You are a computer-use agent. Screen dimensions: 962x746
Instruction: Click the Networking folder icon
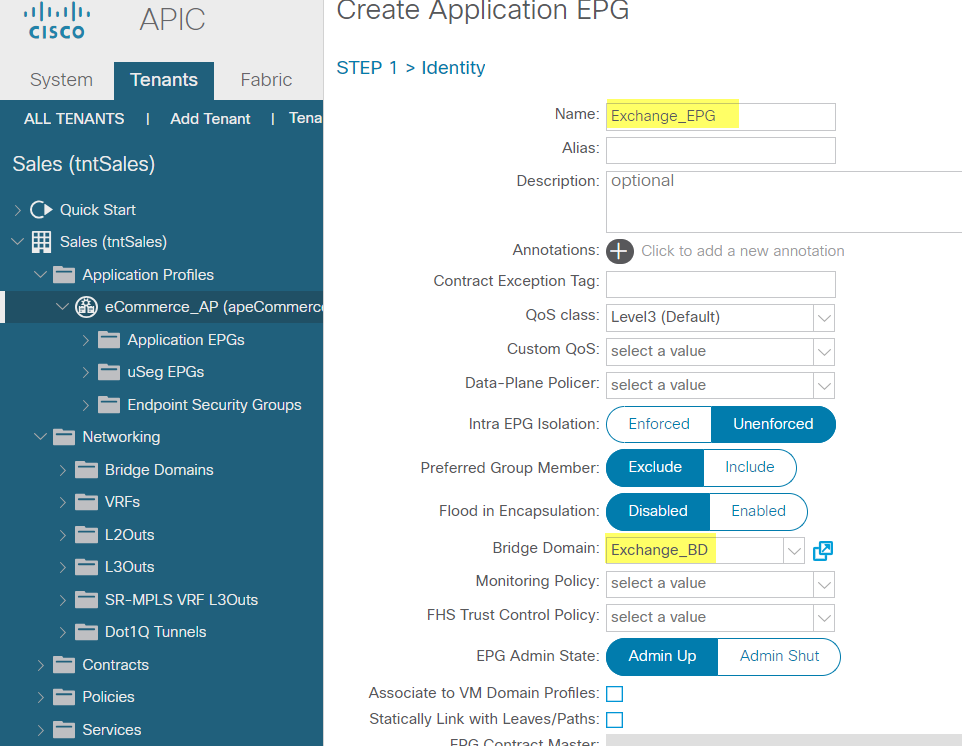point(64,437)
